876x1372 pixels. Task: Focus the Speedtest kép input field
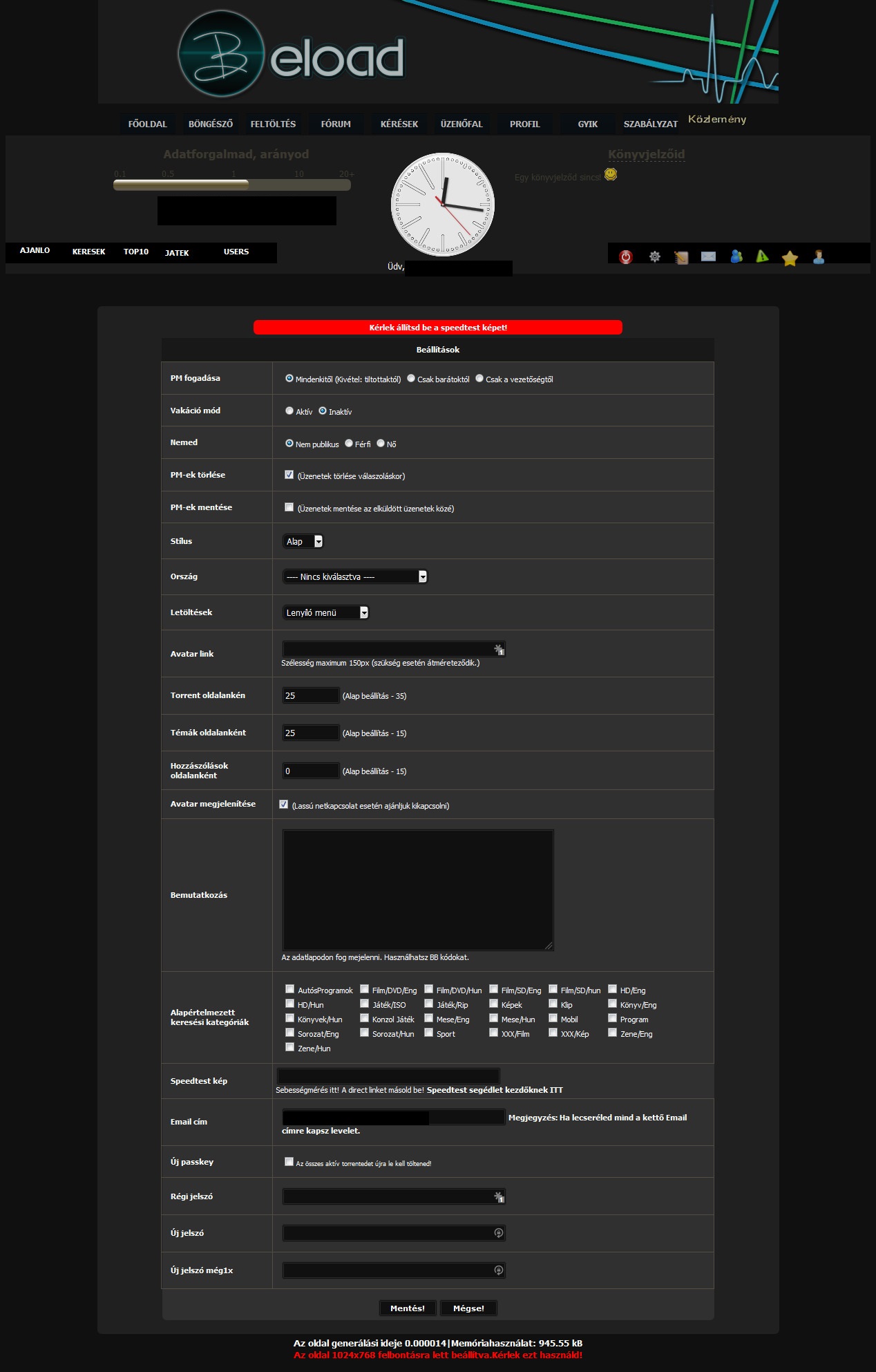point(388,1075)
